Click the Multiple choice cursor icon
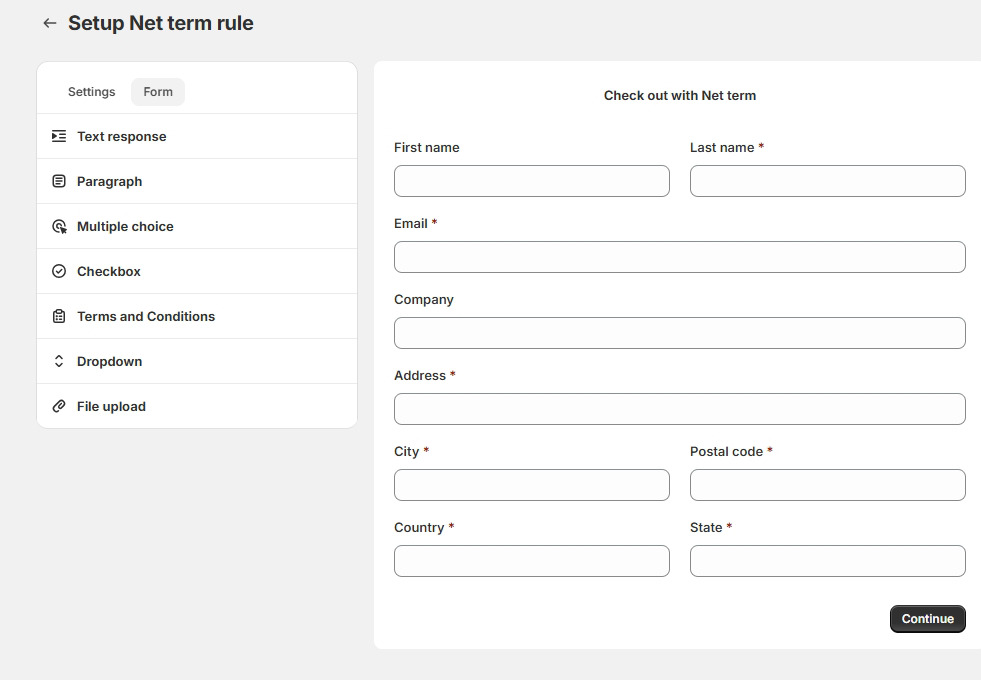Viewport: 981px width, 680px height. [59, 226]
